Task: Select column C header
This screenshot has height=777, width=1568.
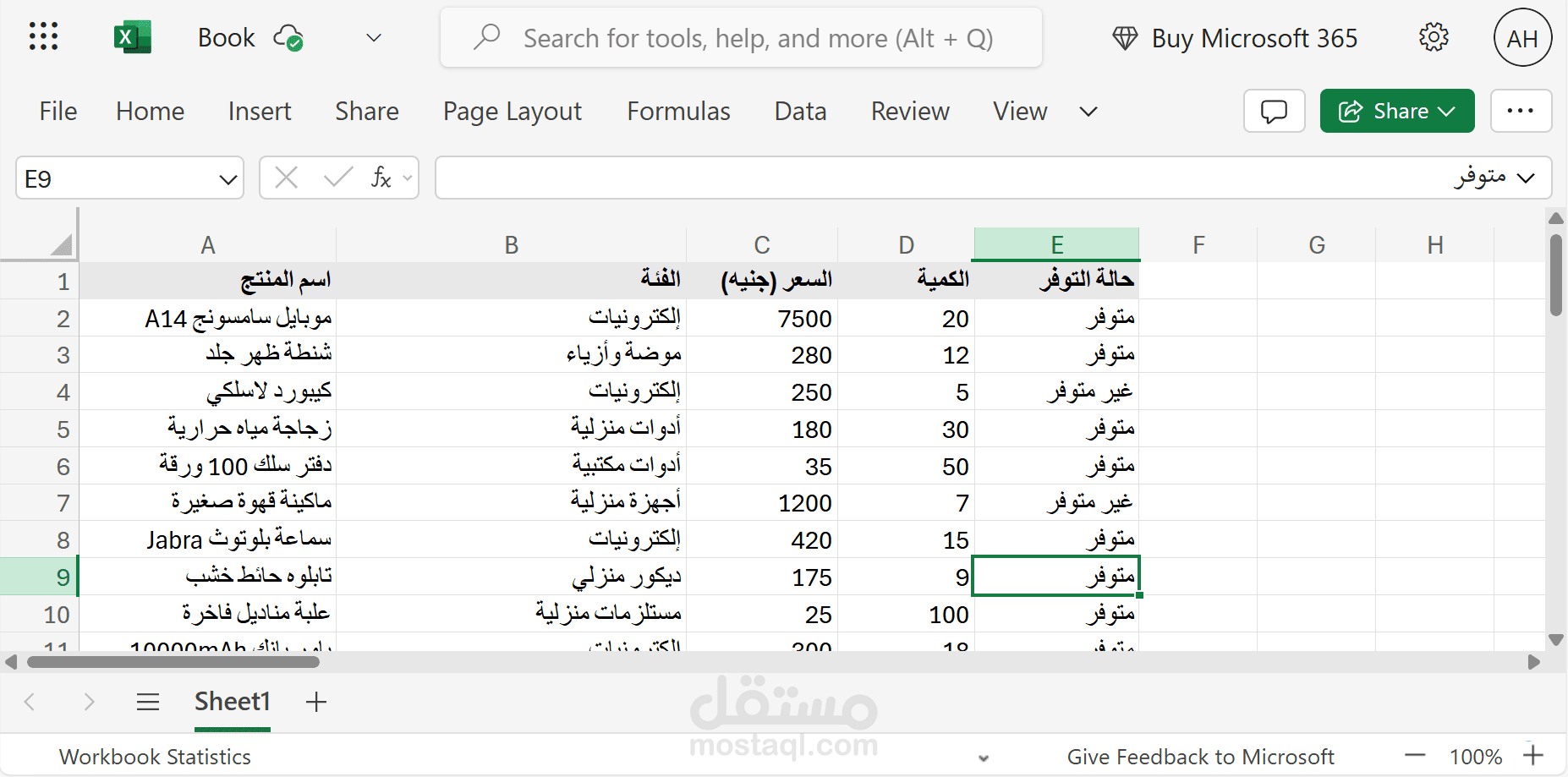Action: click(762, 245)
